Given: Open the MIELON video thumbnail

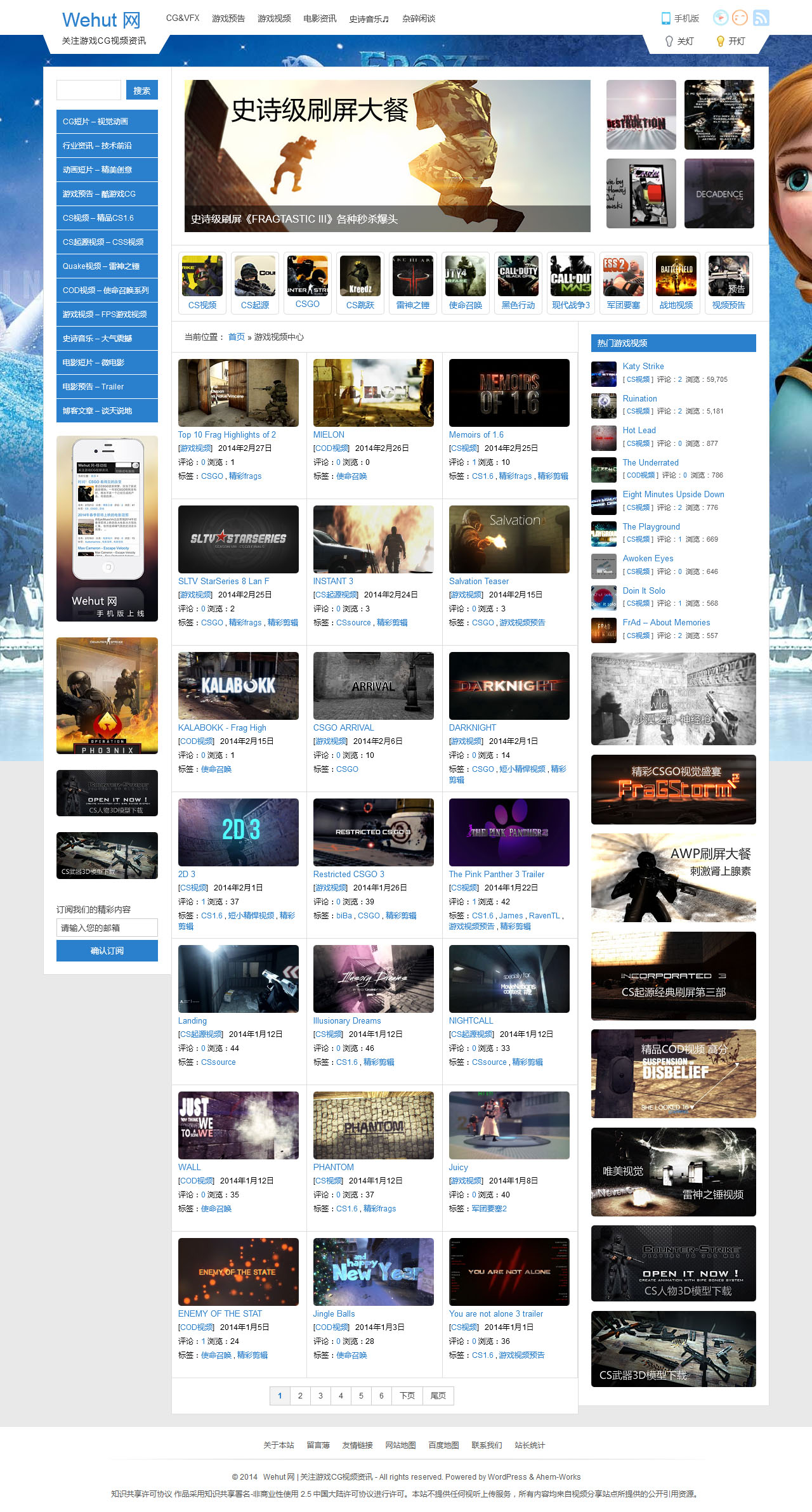Looking at the screenshot, I should pos(374,393).
